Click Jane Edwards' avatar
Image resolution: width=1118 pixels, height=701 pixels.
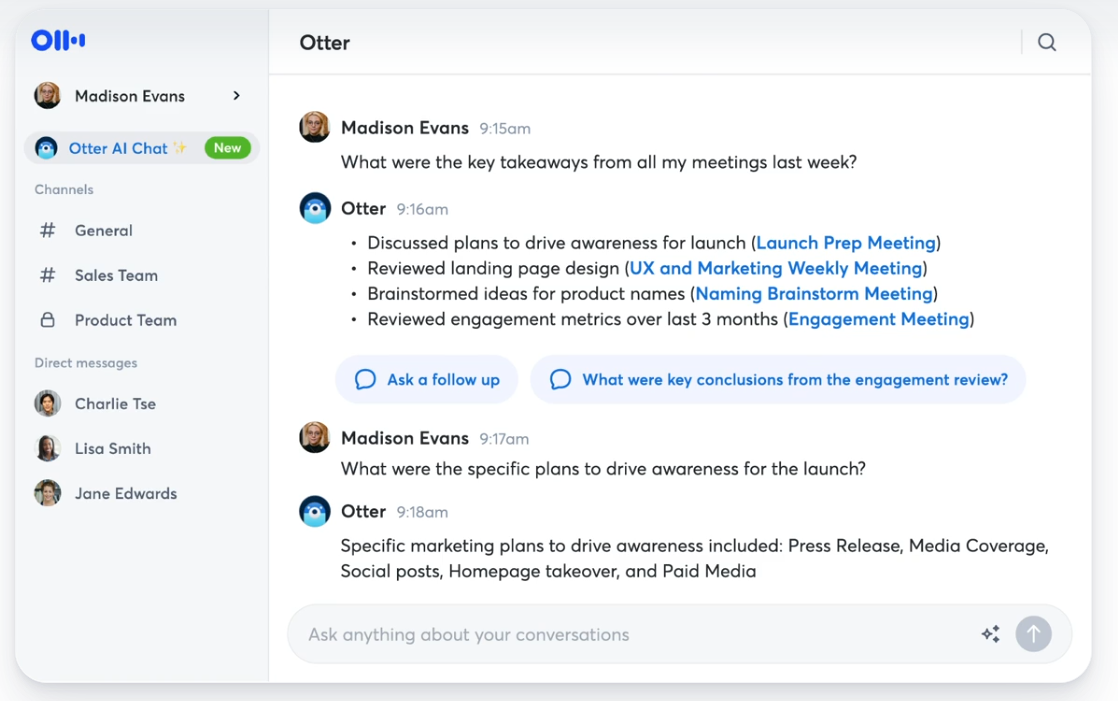48,493
